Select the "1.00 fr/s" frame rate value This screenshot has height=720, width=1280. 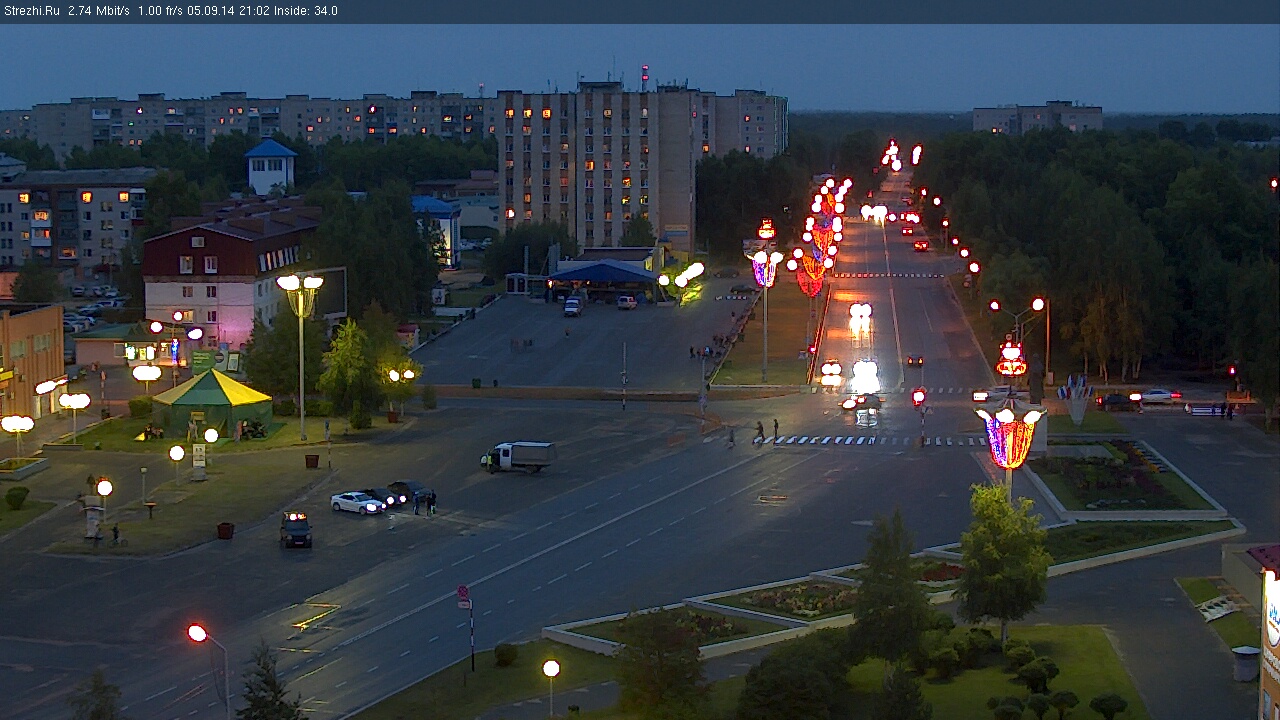(x=160, y=11)
